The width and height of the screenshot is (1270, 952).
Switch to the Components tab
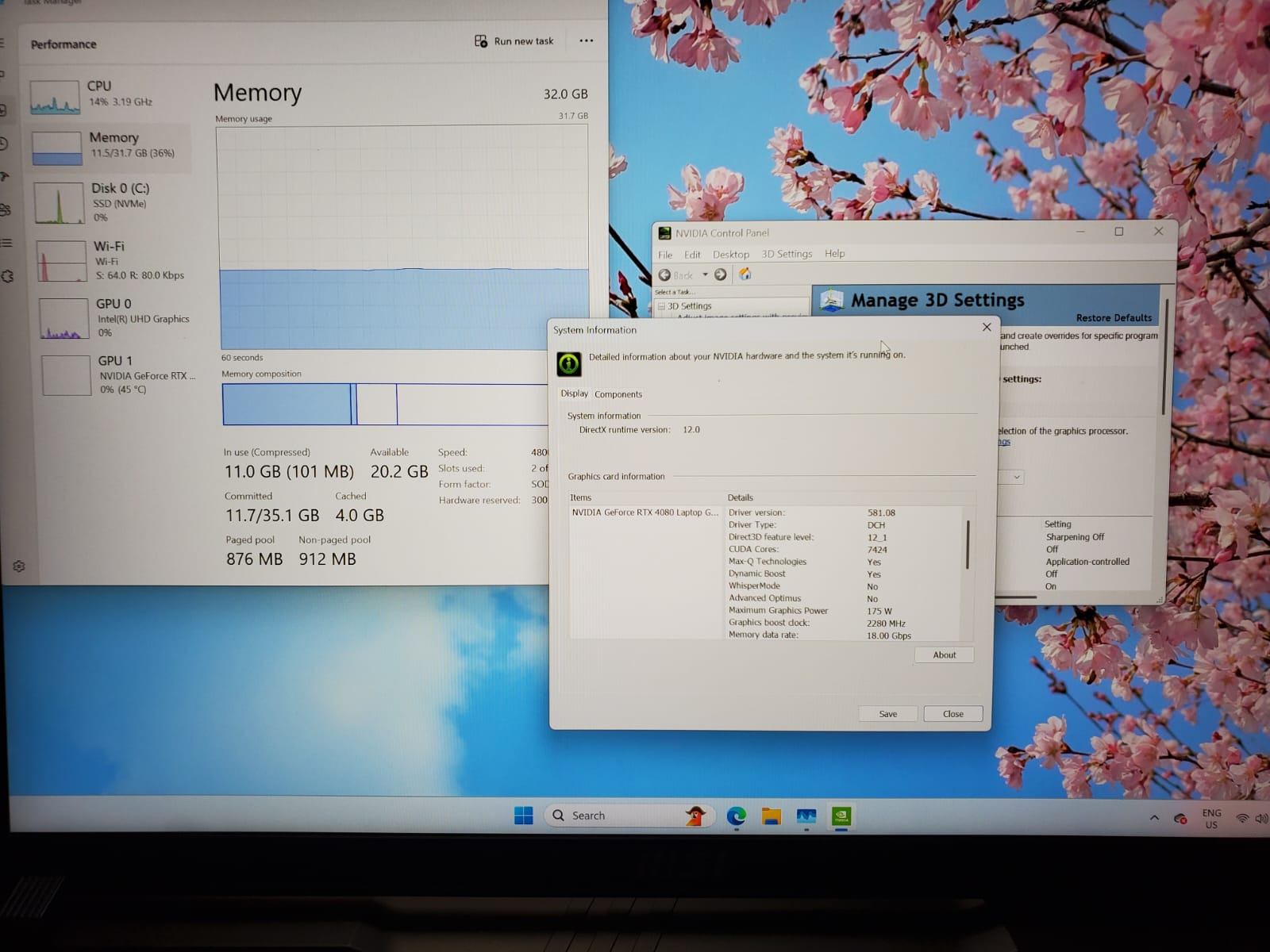618,394
